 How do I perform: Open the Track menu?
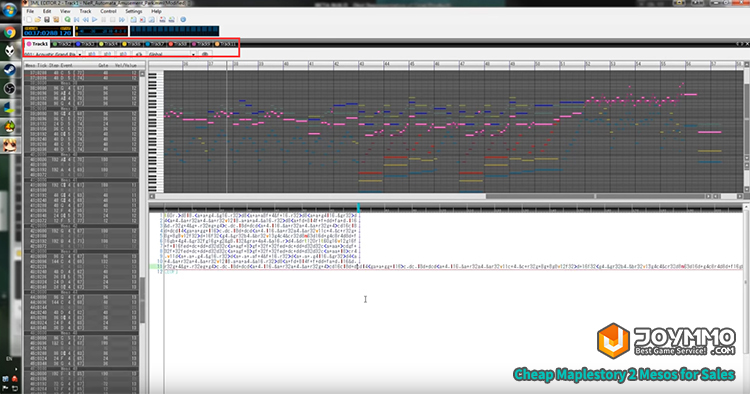(85, 11)
